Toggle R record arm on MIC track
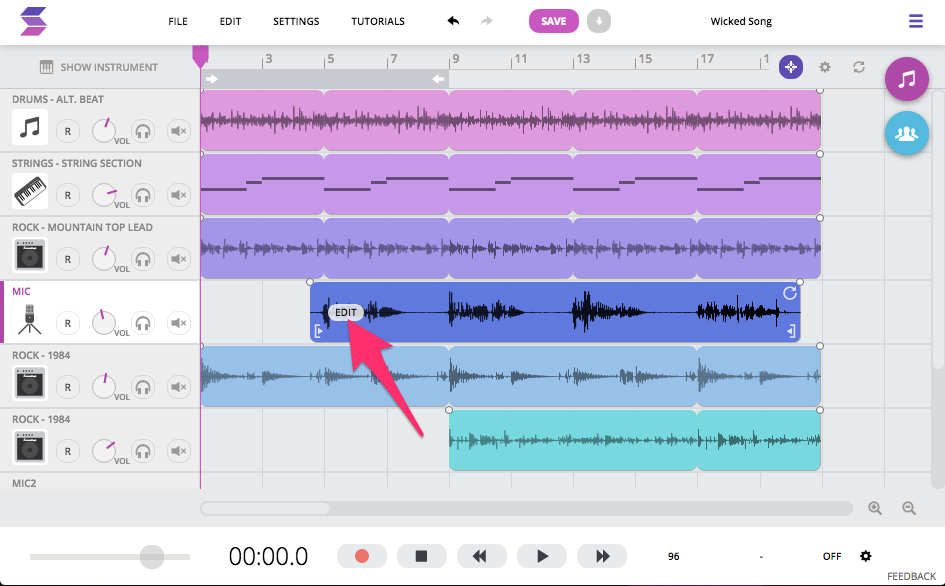The height and width of the screenshot is (586, 945). tap(68, 323)
